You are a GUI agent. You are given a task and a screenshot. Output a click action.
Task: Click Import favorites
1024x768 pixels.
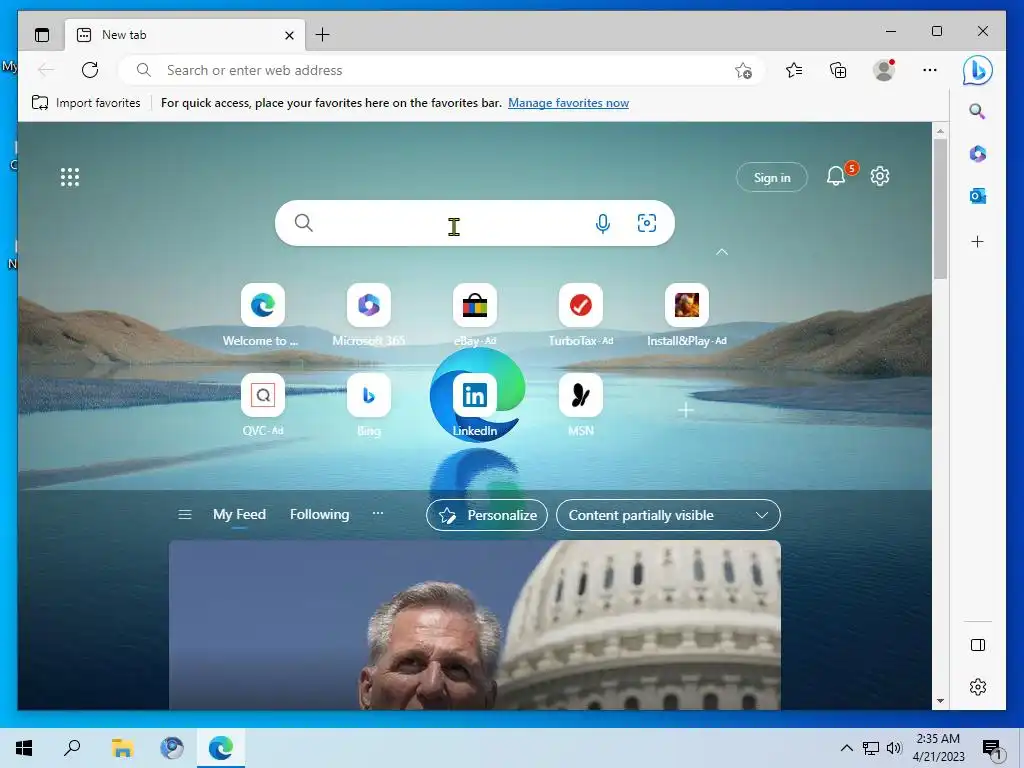(86, 103)
